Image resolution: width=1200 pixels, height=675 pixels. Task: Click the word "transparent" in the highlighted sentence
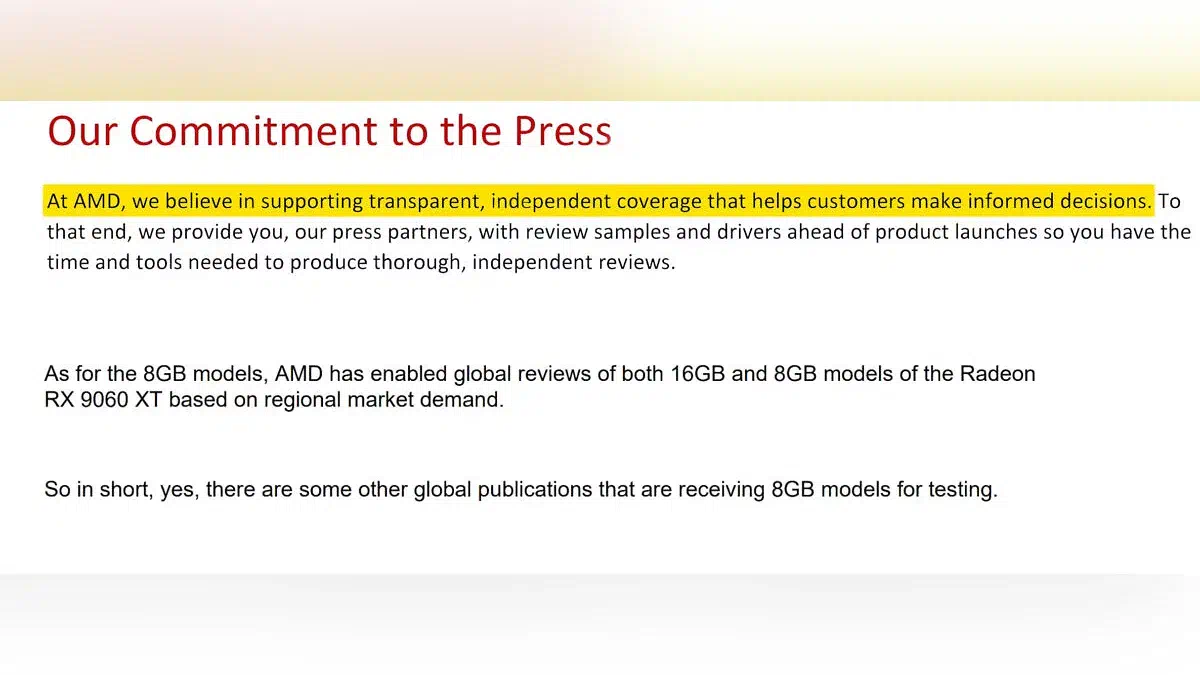(426, 201)
